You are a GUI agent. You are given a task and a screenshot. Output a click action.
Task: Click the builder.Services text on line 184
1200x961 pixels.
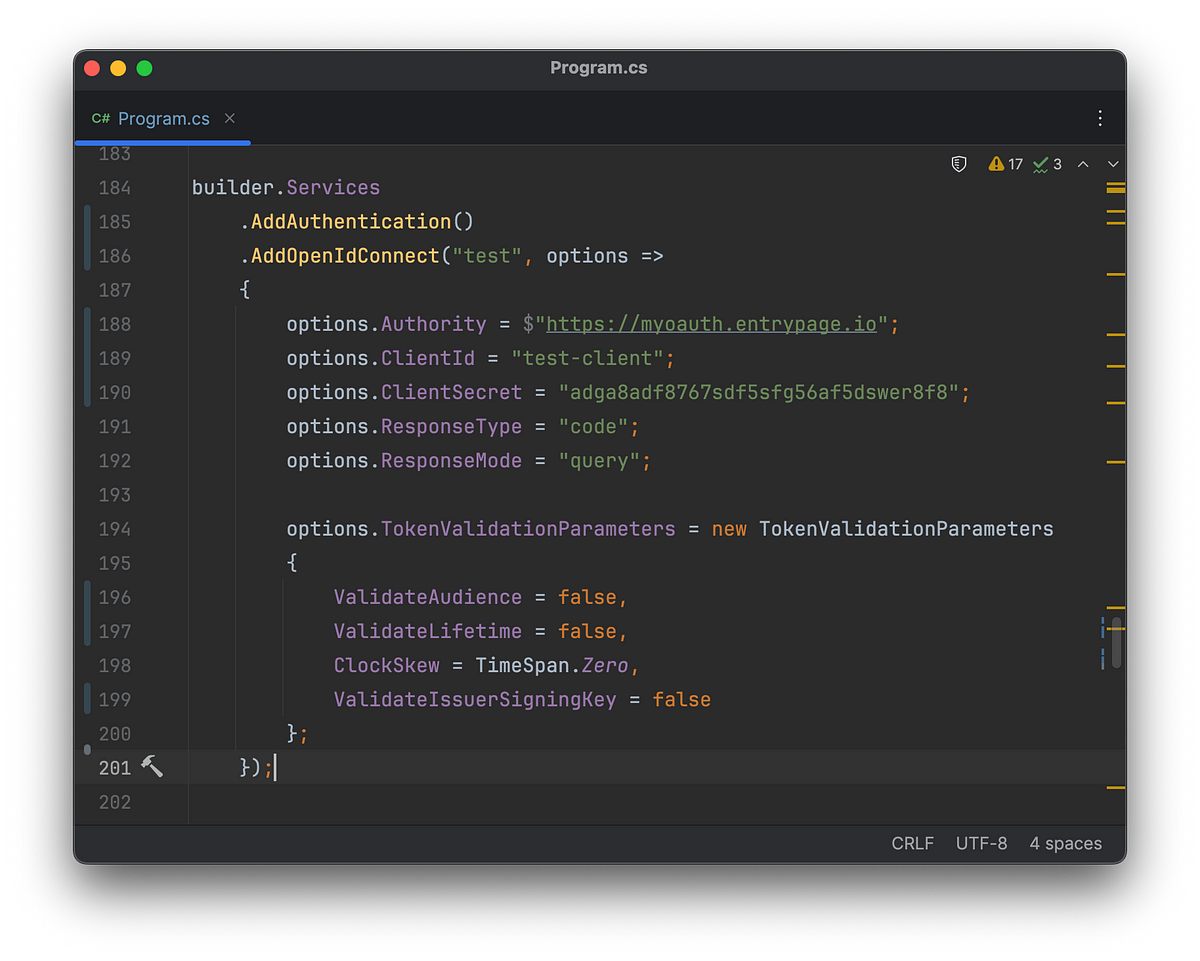click(x=286, y=188)
